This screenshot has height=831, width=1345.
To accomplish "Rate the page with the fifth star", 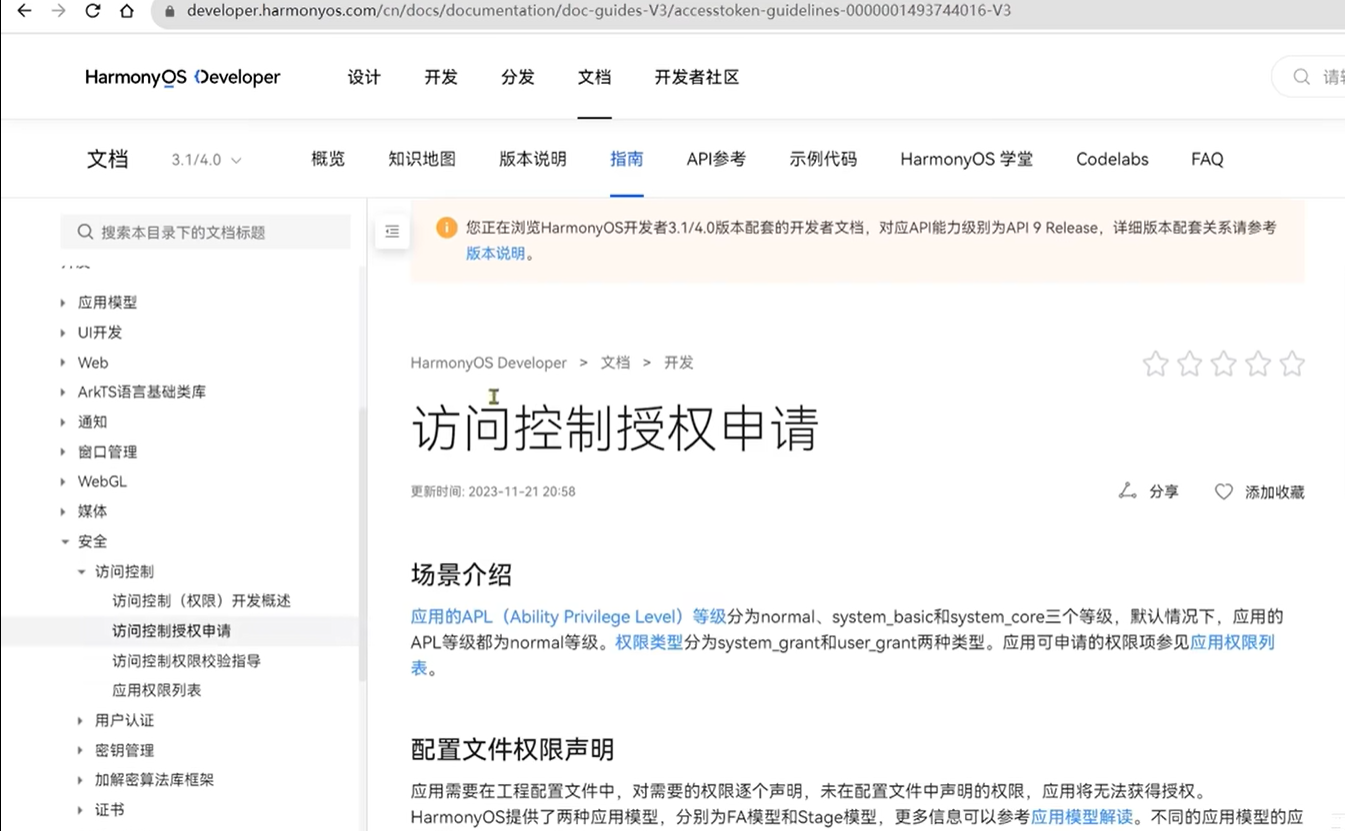I will (1291, 364).
